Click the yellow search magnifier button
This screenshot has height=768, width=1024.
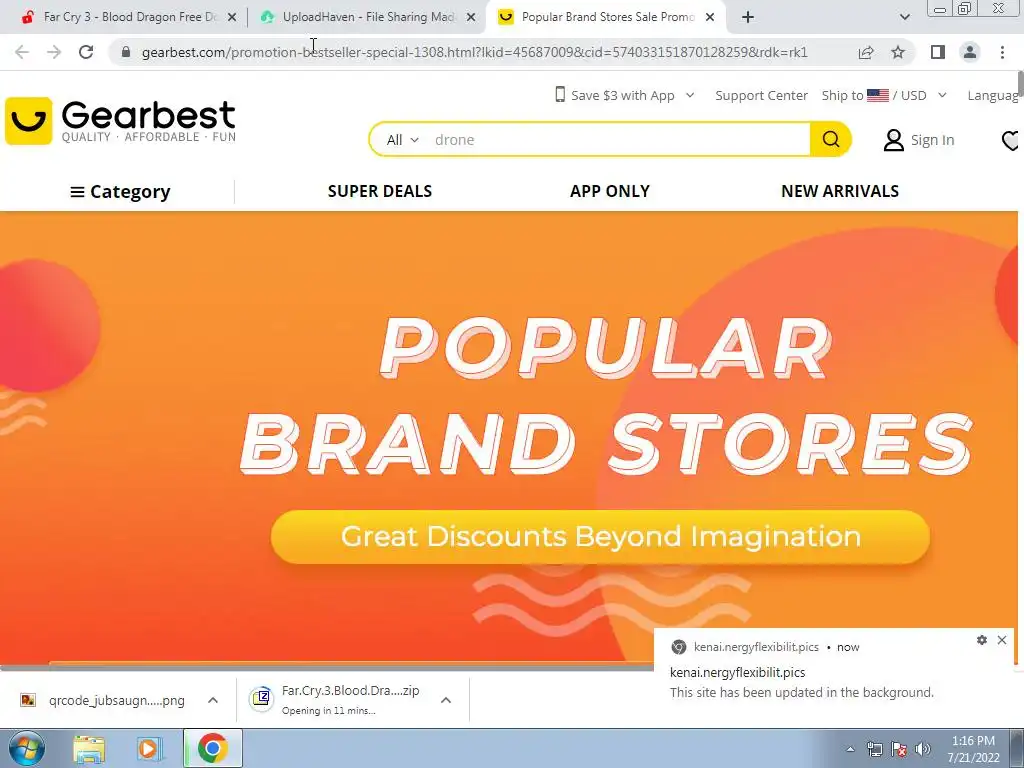(x=831, y=139)
